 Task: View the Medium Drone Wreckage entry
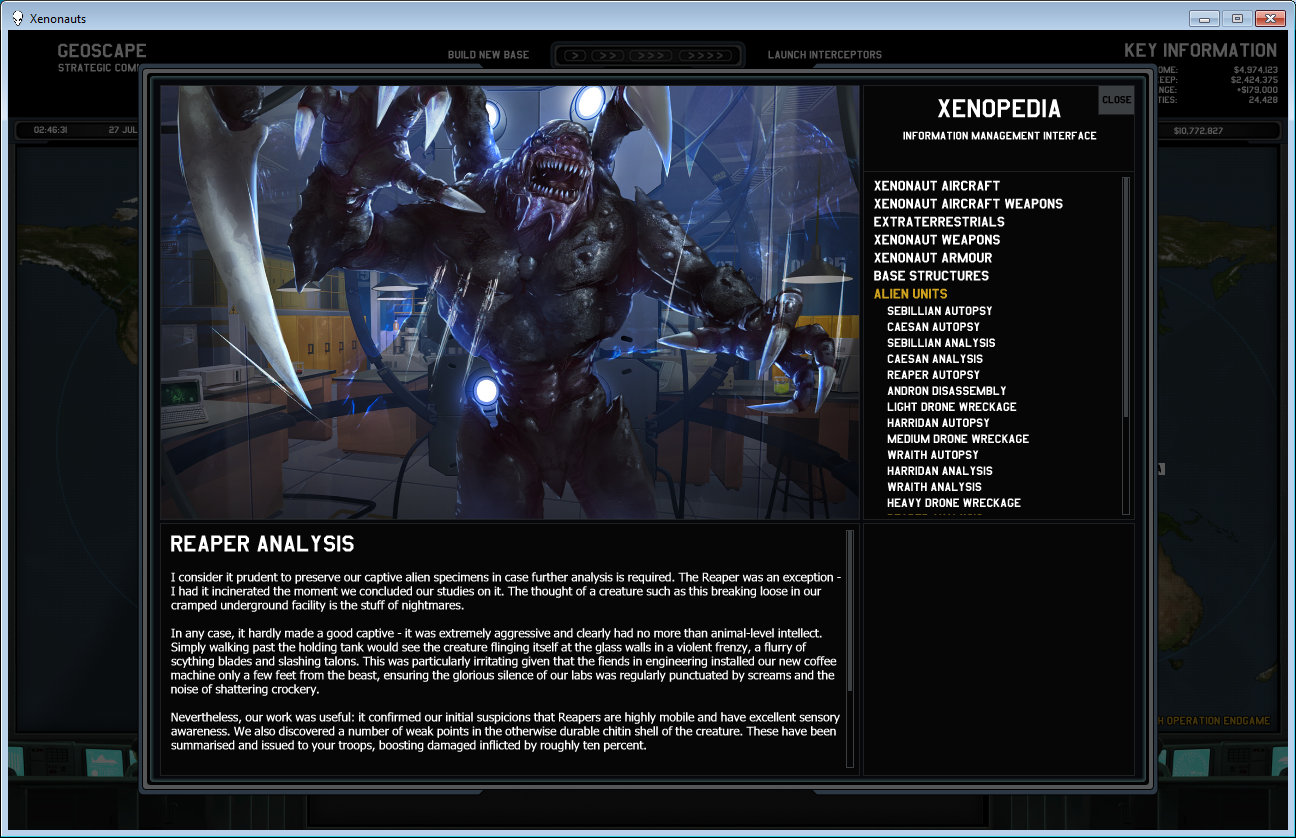[957, 439]
